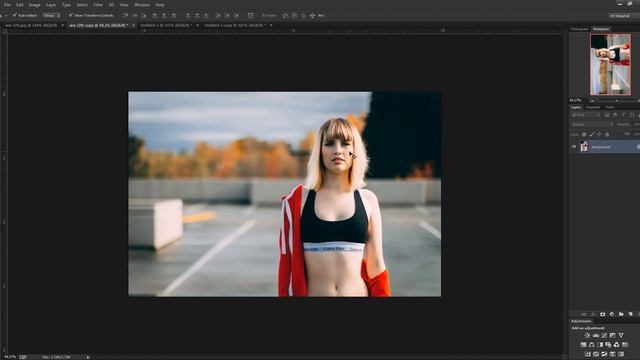The height and width of the screenshot is (360, 640).
Task: Click Create a new layer icon
Action: (631, 314)
